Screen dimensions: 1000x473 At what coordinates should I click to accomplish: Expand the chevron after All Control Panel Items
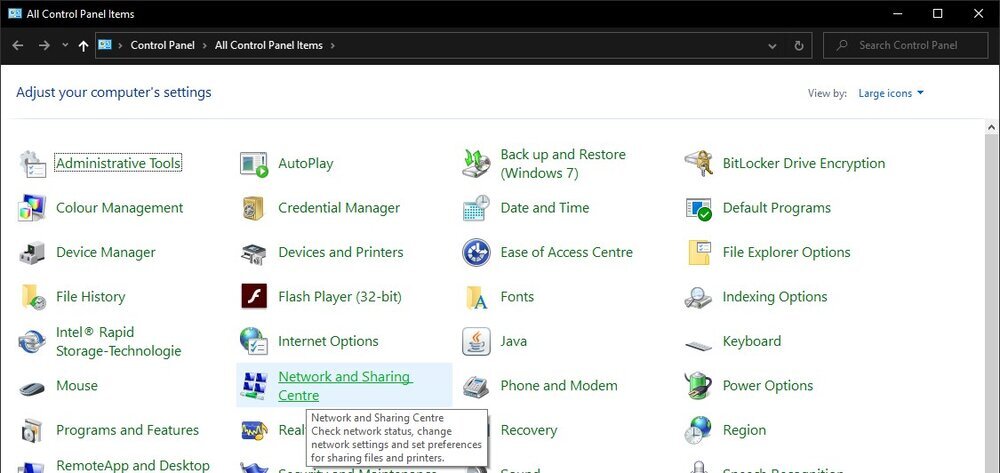click(x=332, y=45)
